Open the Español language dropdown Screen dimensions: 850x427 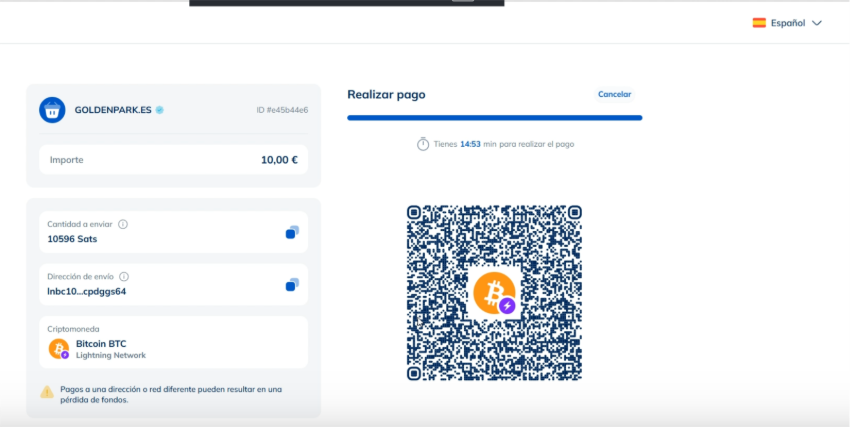(x=788, y=23)
